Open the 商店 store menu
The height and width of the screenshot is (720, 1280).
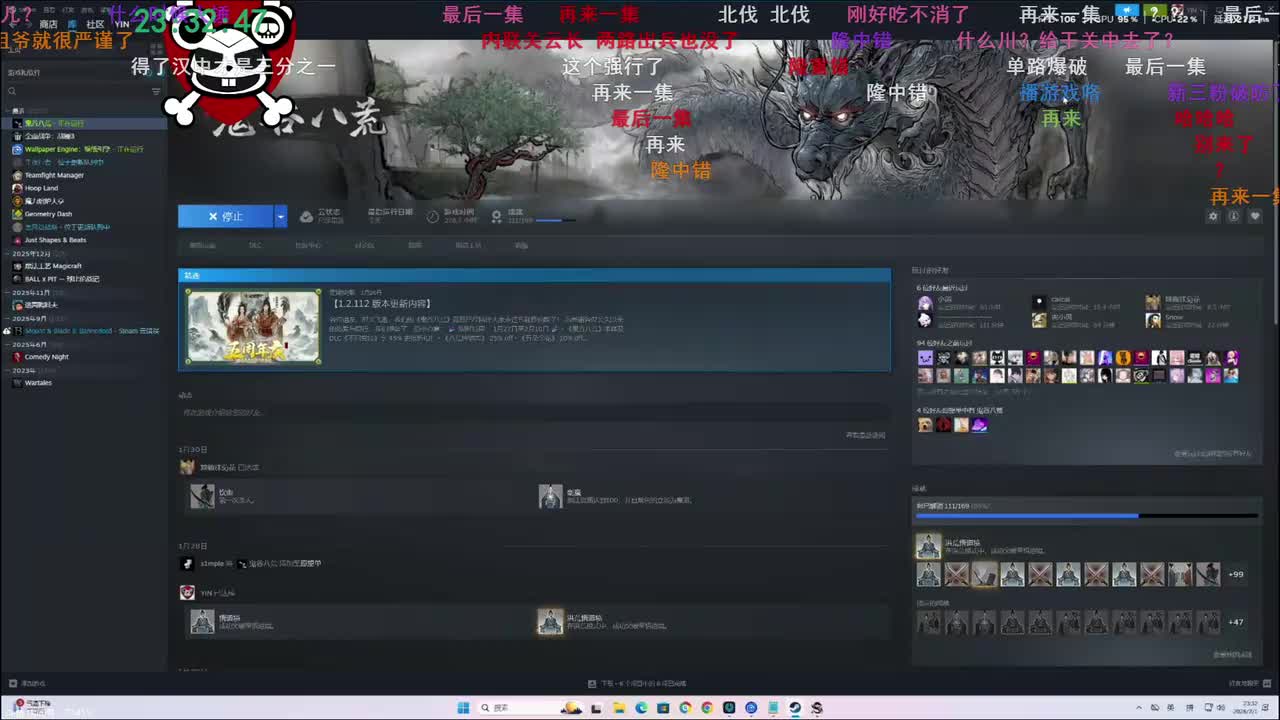pyautogui.click(x=48, y=24)
